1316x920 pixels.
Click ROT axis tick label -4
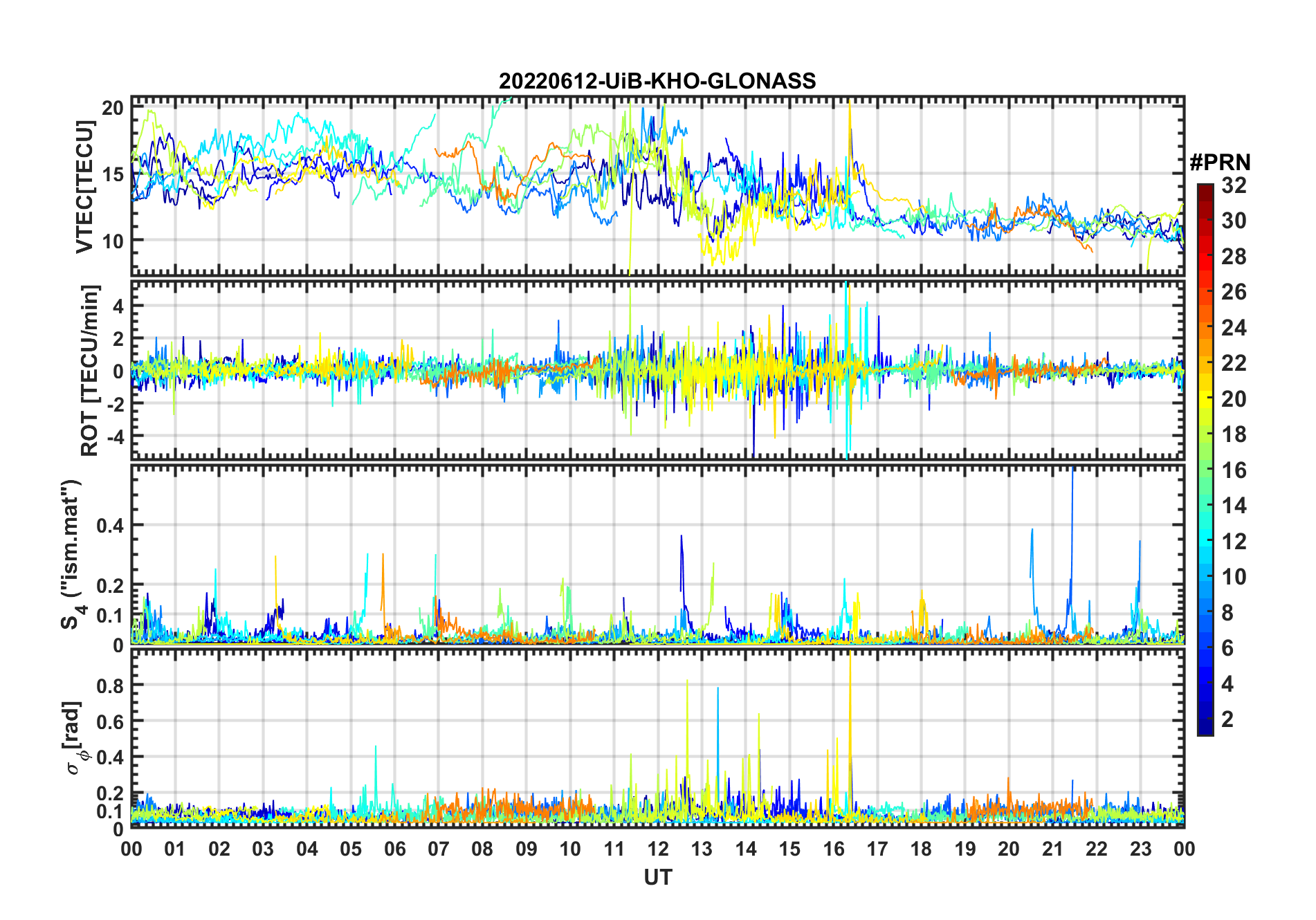(114, 437)
